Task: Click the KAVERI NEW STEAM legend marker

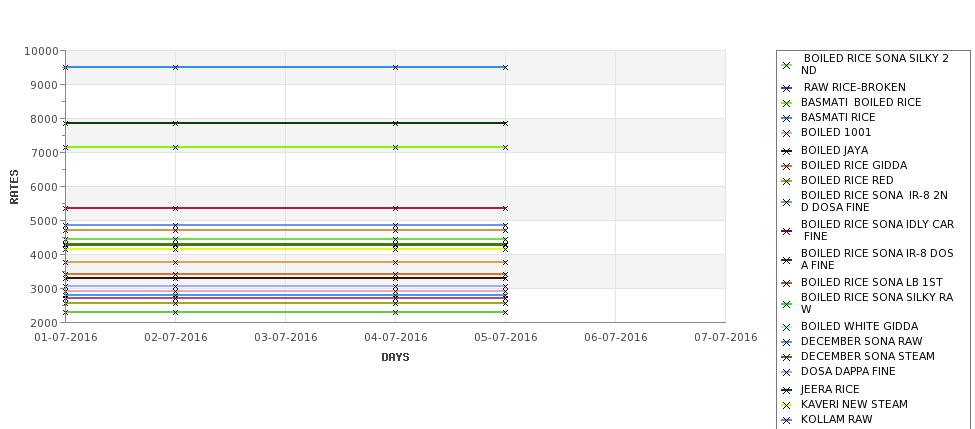Action: coord(786,405)
